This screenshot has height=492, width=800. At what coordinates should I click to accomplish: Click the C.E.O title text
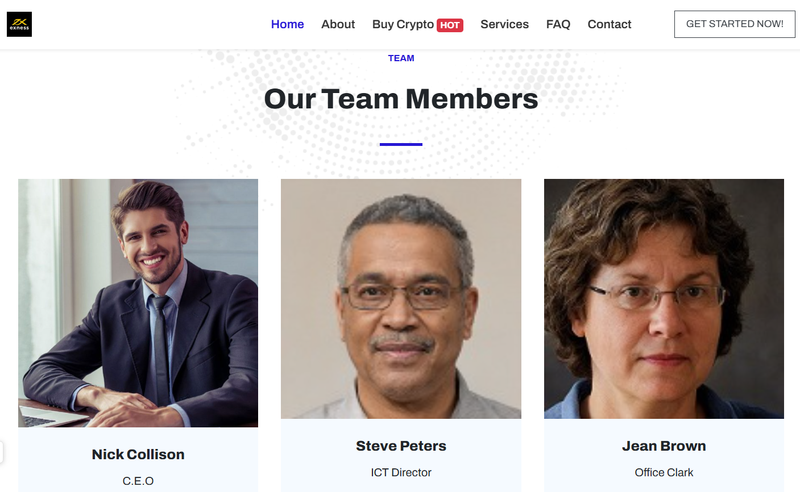138,481
